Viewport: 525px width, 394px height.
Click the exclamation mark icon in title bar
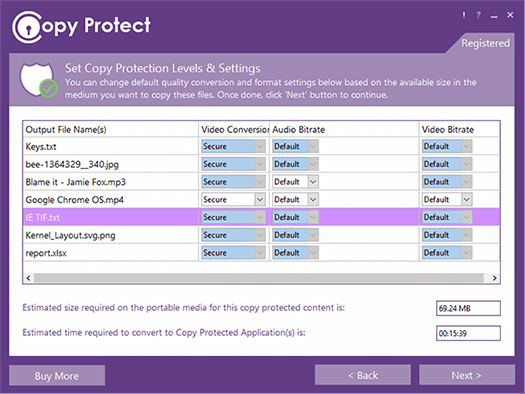click(464, 15)
